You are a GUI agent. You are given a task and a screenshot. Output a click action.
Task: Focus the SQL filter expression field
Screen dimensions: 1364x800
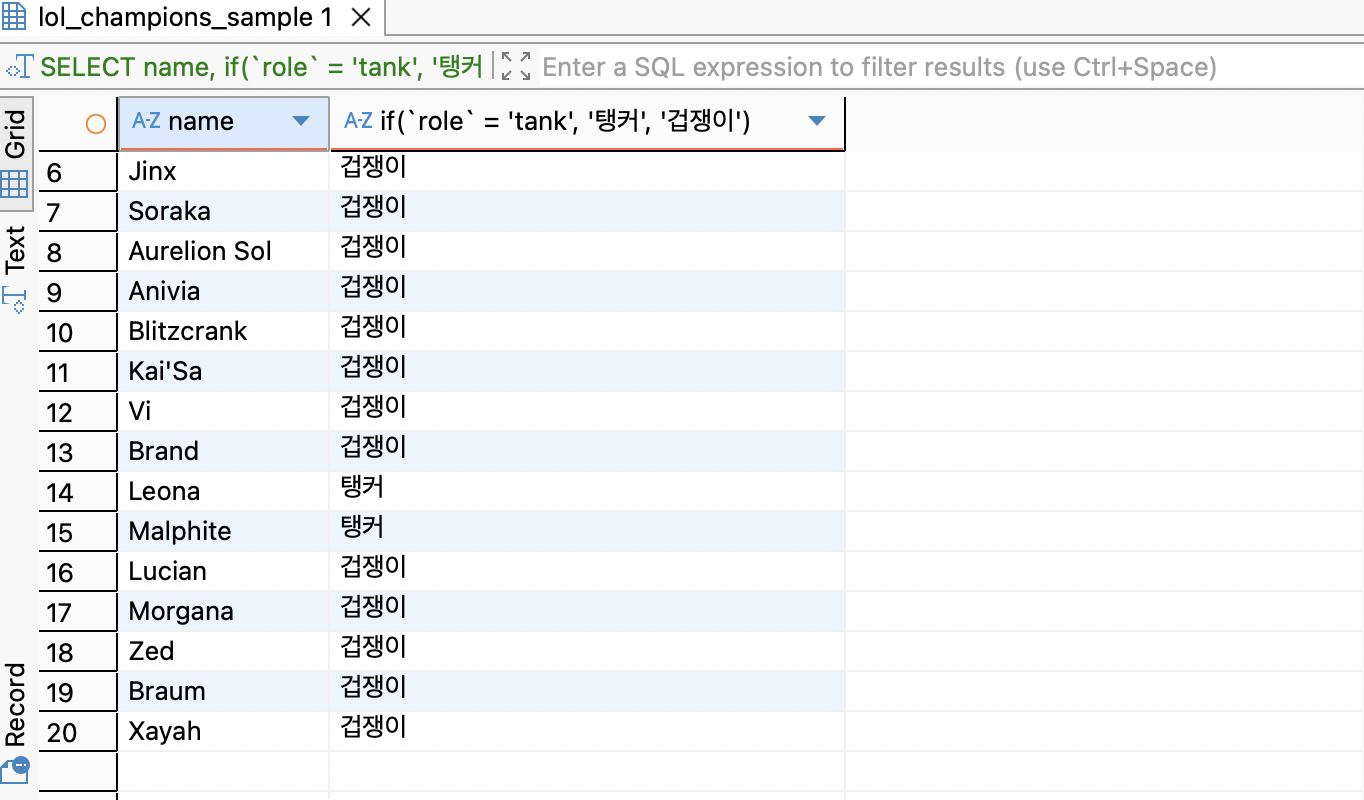(x=950, y=67)
